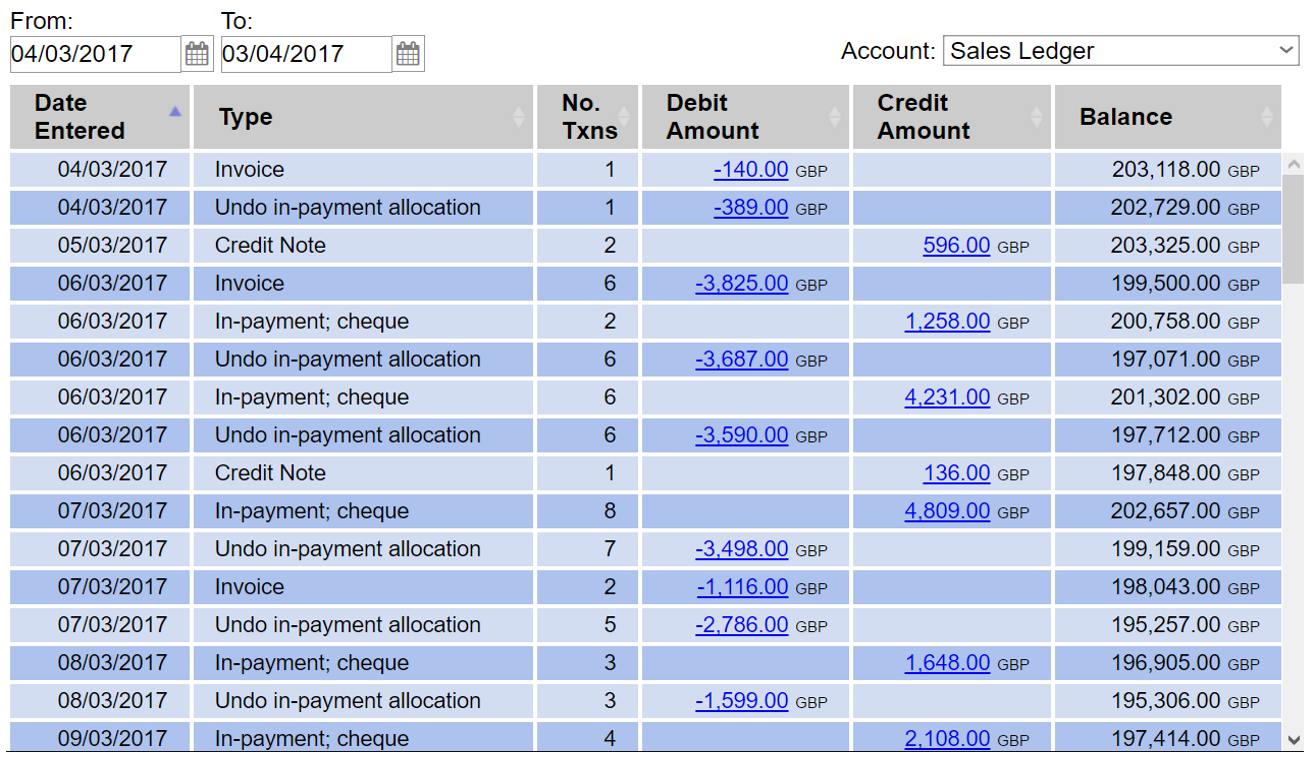Select the balance 203,118.00 cell
Viewport: 1315px width, 762px height.
point(1167,170)
